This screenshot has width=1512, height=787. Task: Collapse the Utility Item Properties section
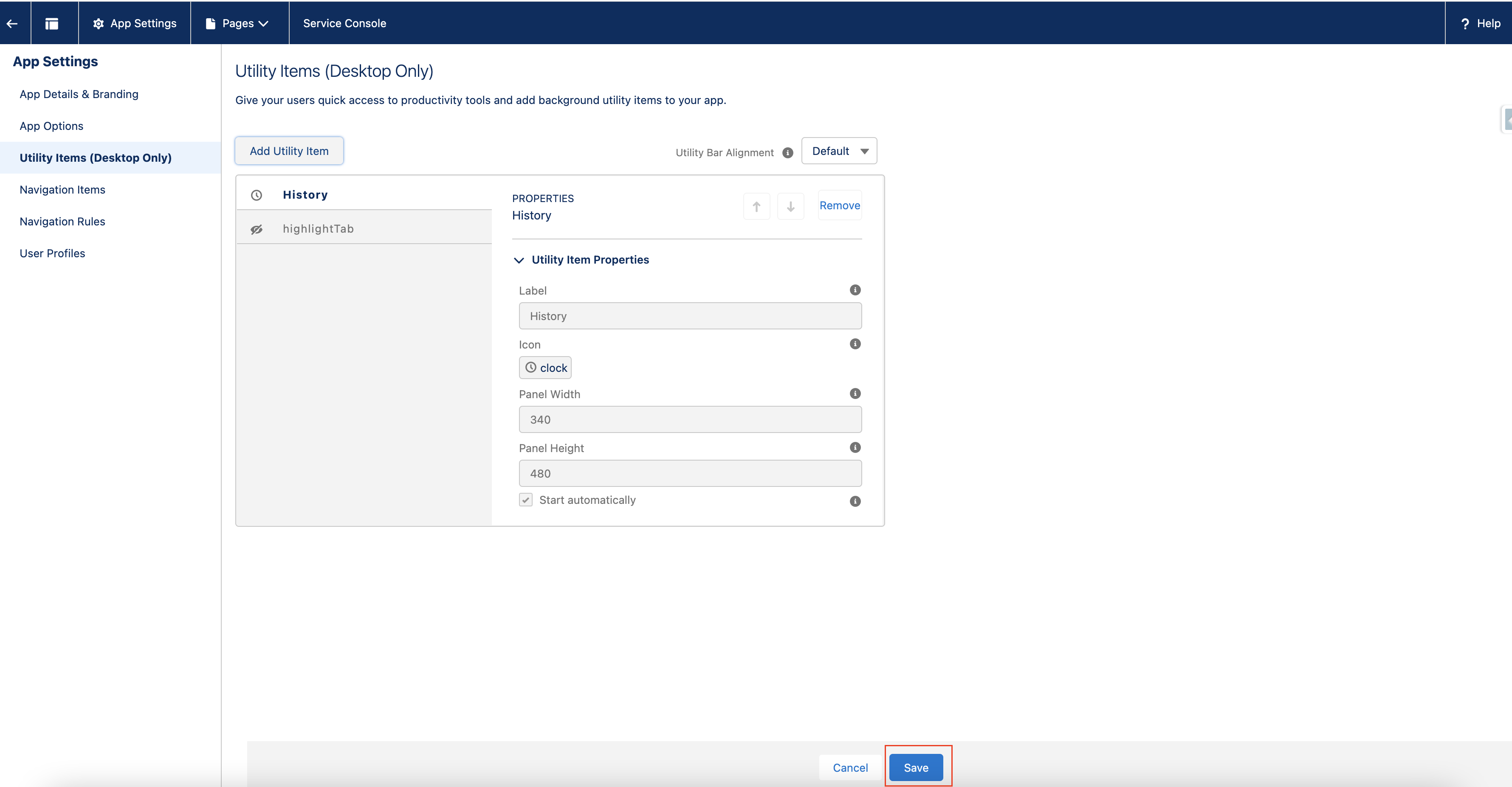pyautogui.click(x=519, y=260)
